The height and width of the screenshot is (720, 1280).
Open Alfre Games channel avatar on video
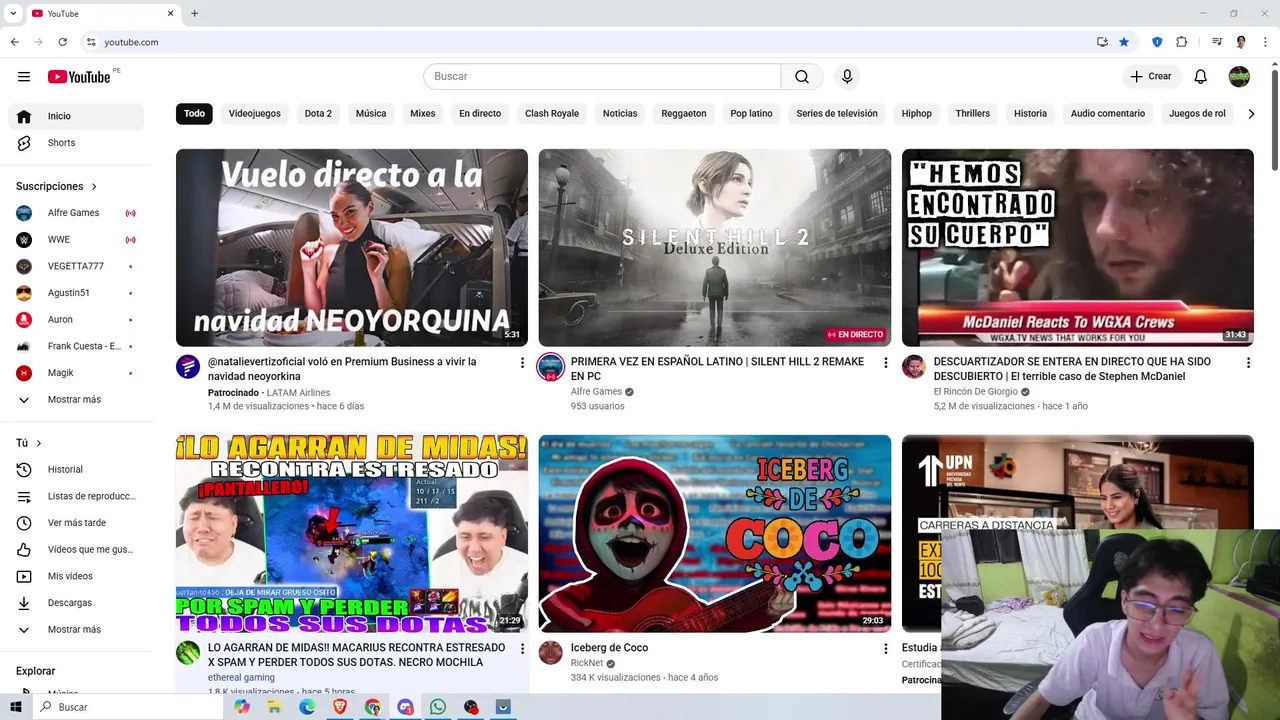coord(551,367)
